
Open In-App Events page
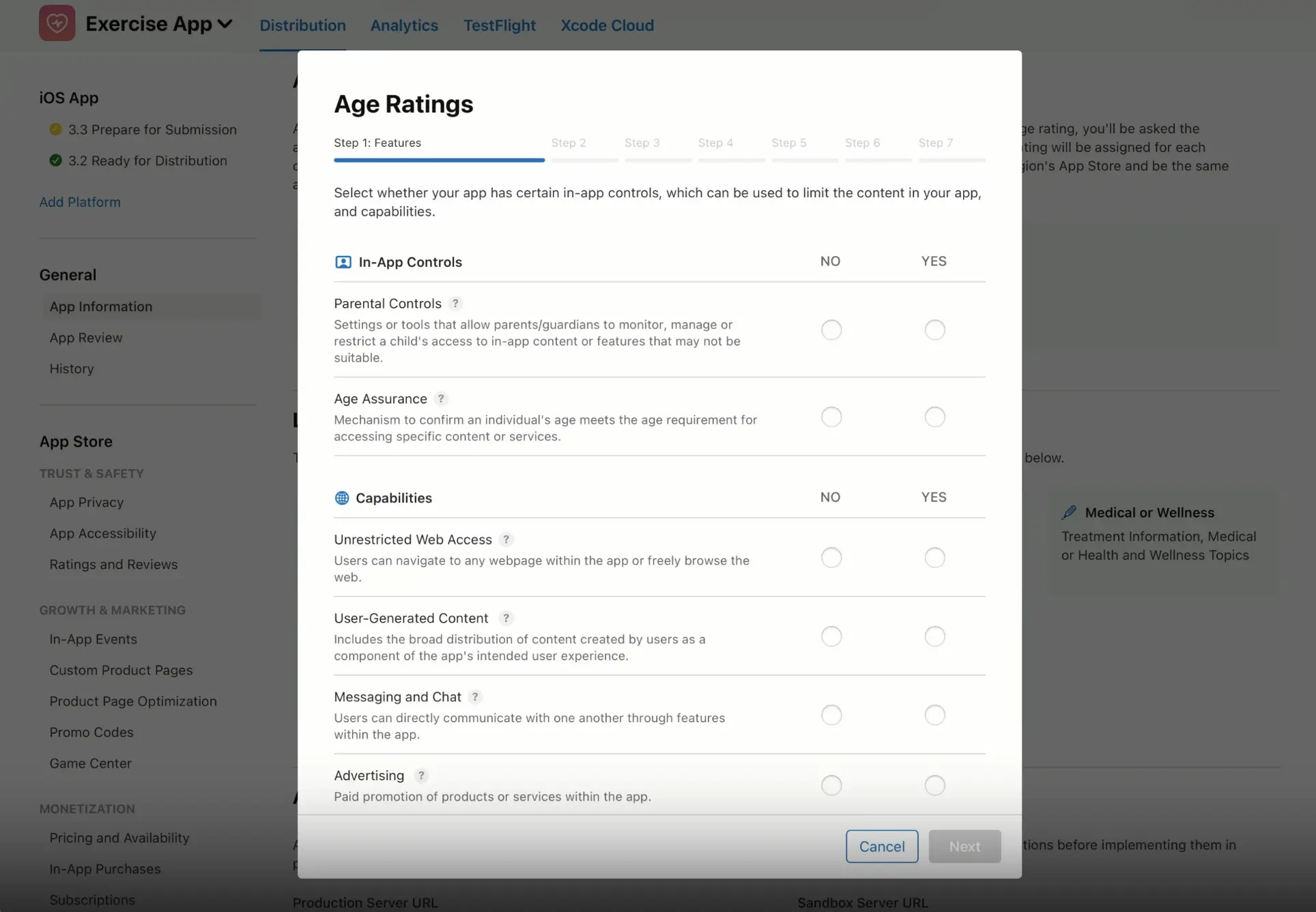[93, 639]
